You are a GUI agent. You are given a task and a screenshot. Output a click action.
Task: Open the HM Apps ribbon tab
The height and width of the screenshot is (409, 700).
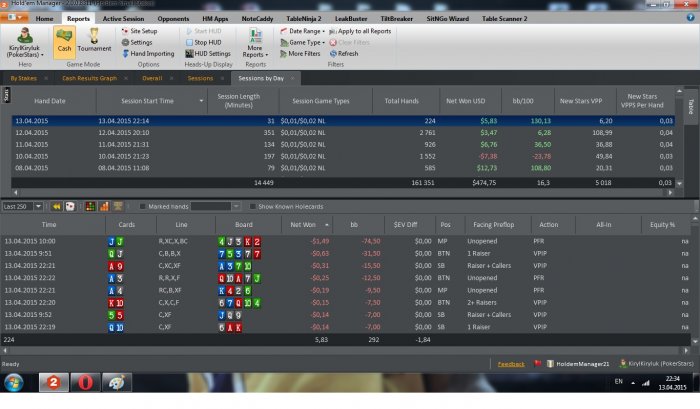[215, 19]
